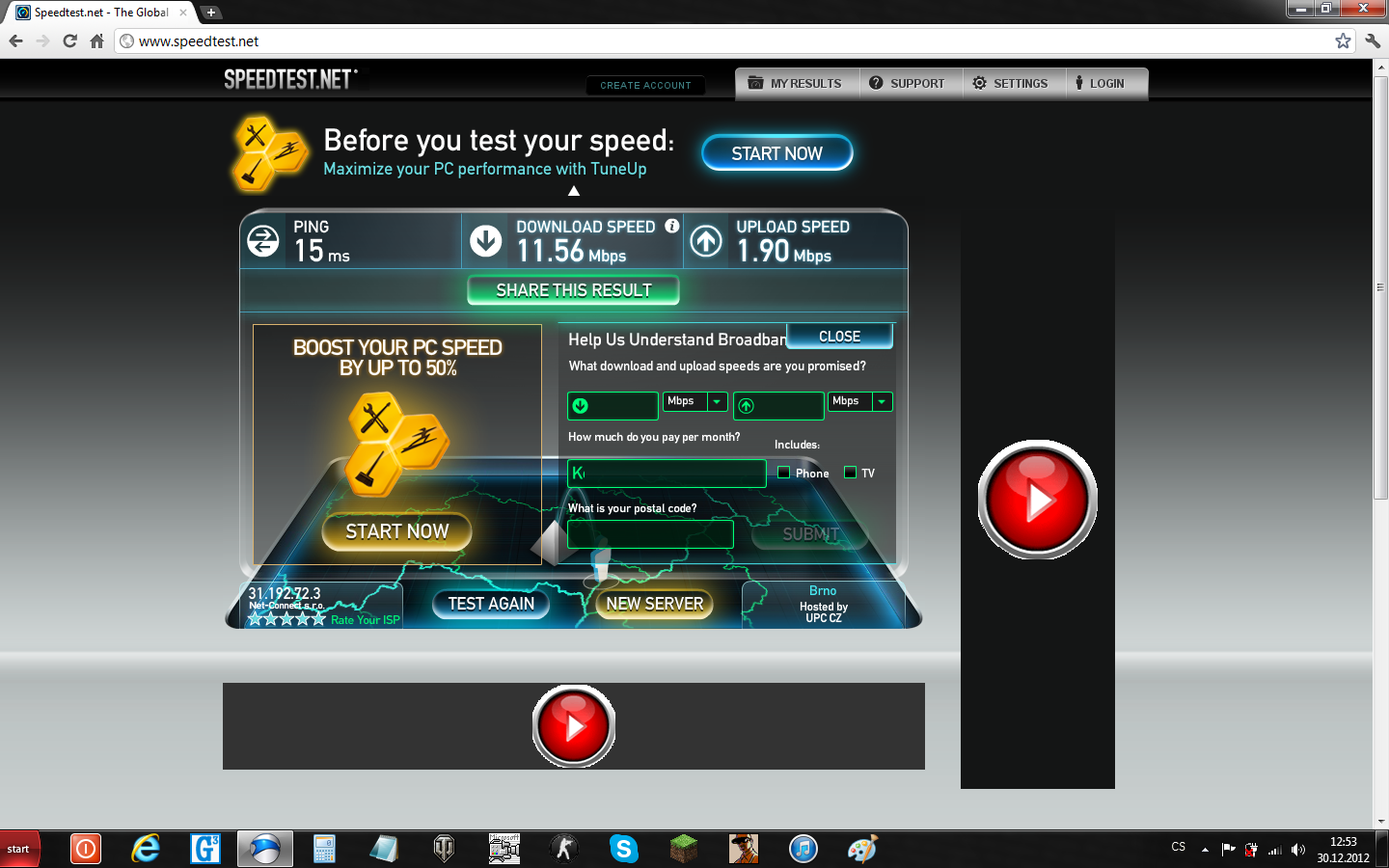Reload the page with refresh icon
Screen dimensions: 1389x868
[69, 41]
